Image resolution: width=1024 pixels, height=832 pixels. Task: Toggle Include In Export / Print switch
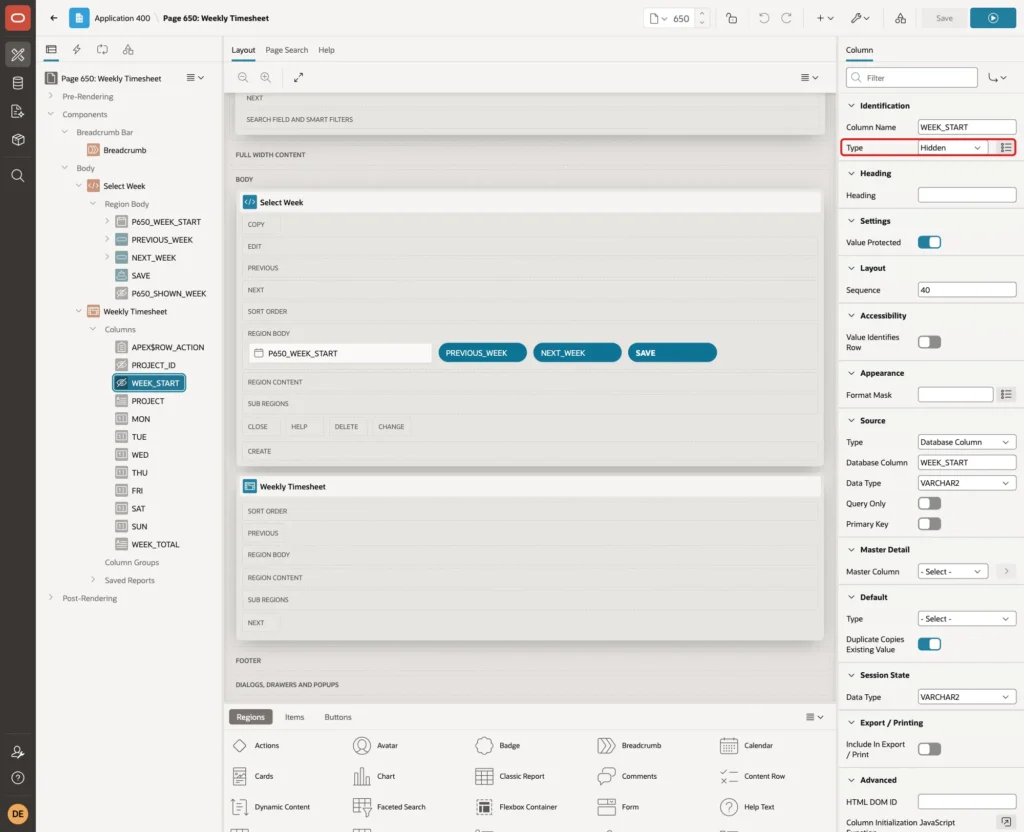click(929, 749)
